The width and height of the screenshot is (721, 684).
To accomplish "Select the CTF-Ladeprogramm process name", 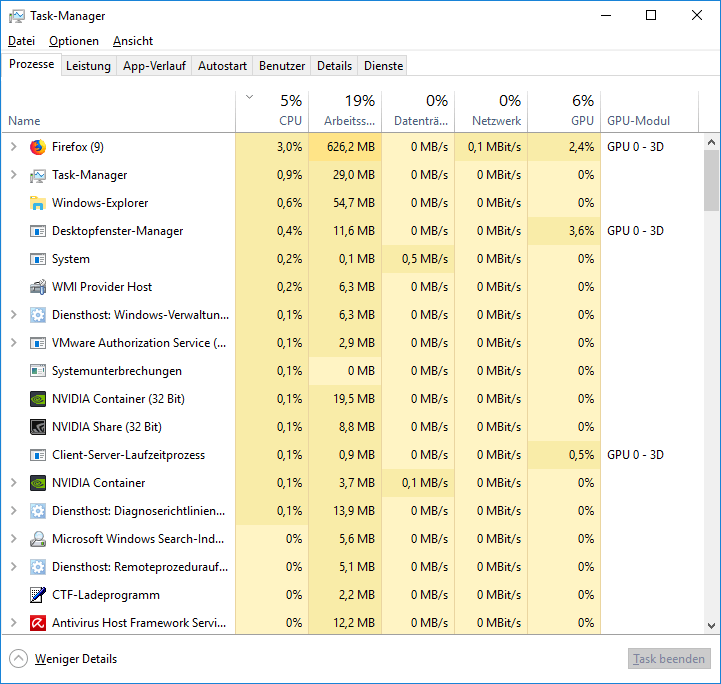I will 106,595.
